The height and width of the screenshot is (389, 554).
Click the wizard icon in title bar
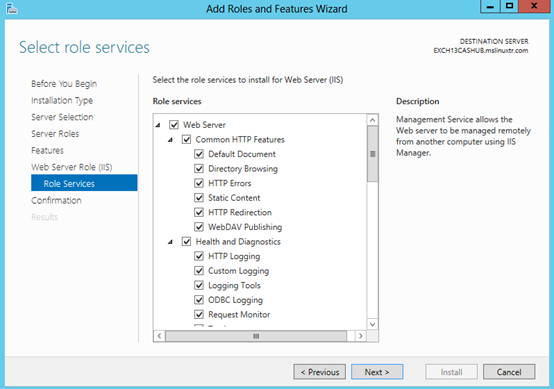(x=12, y=8)
